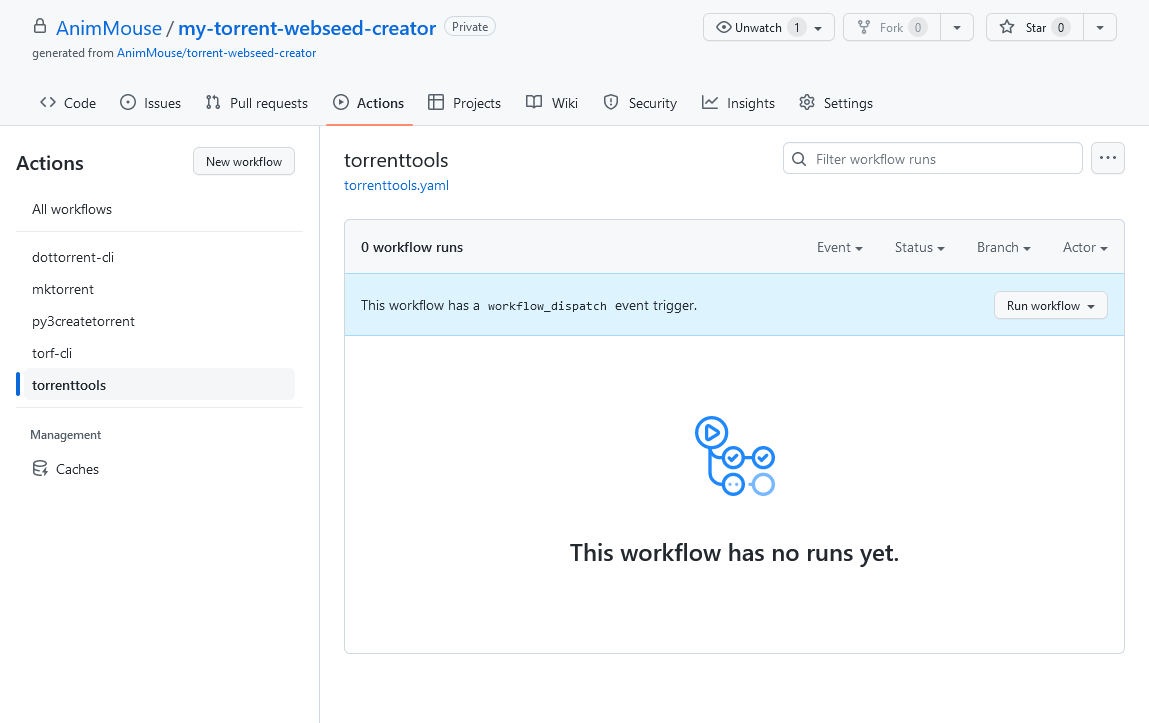
Task: Click the workflow illustration graphic
Action: [x=734, y=456]
